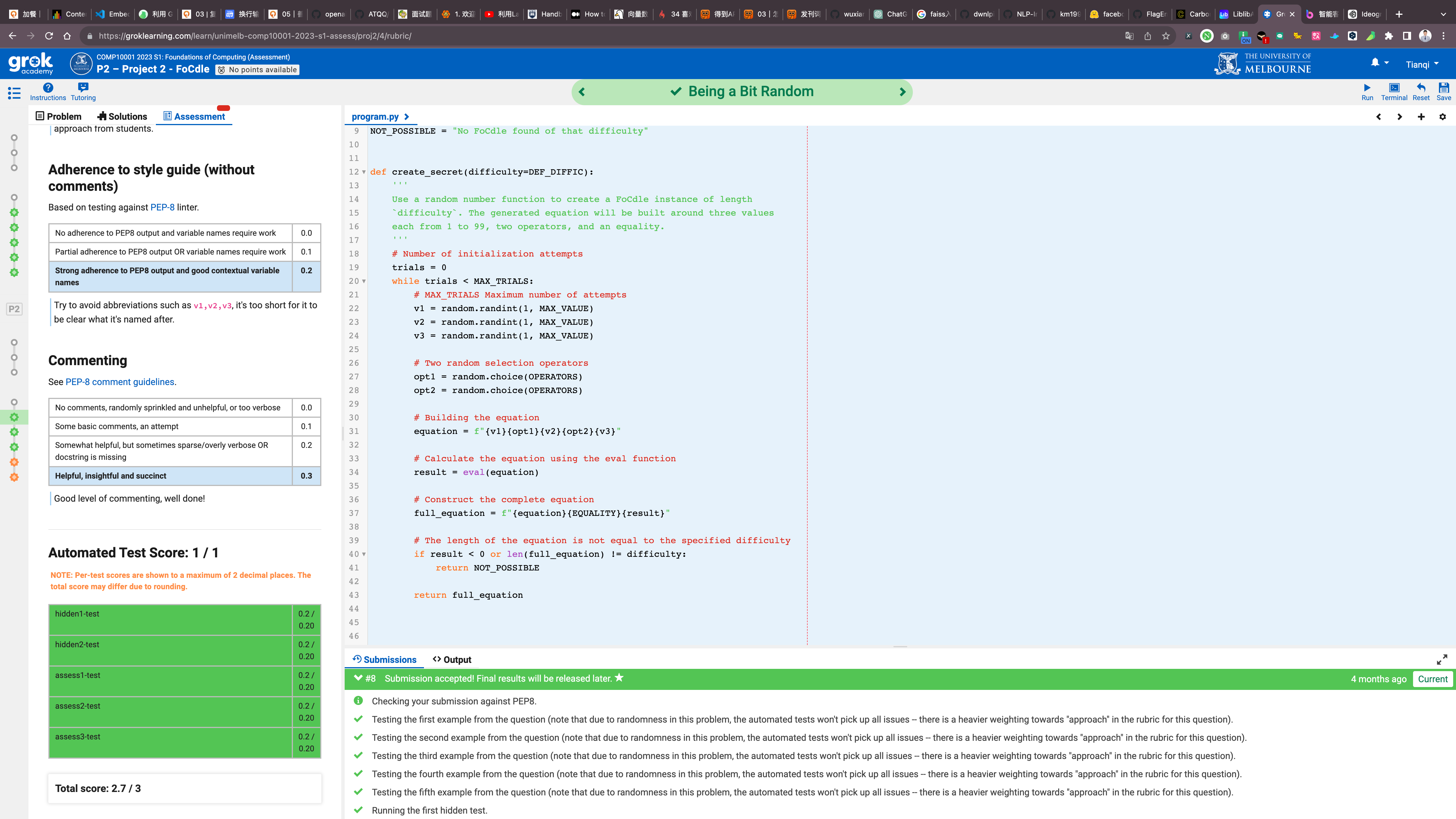Save the code with Save icon
Screen dimensions: 1456x819
[1443, 92]
